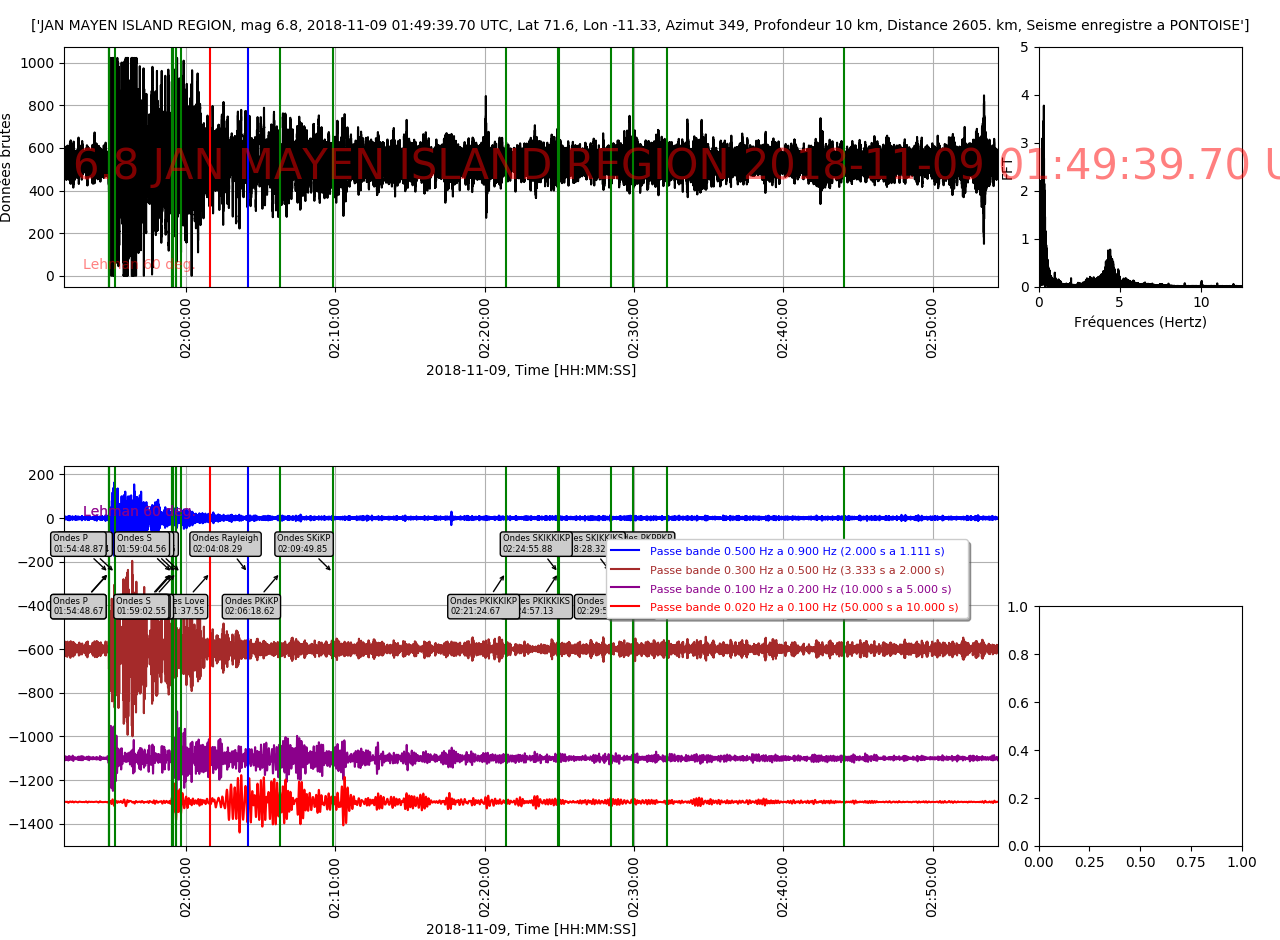Click the Ondes SKiKP 02:09:49.85 annotation
The image size is (1280, 940).
303,543
